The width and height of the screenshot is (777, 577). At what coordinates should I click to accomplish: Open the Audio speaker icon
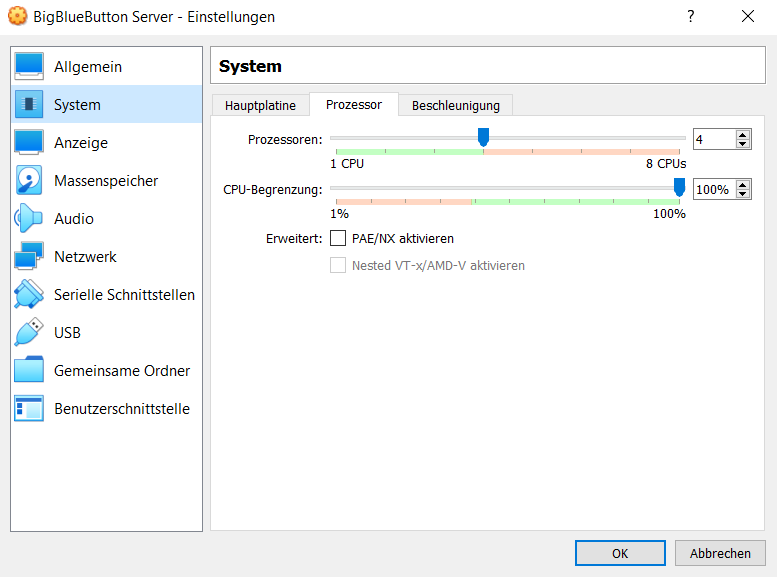(x=29, y=218)
